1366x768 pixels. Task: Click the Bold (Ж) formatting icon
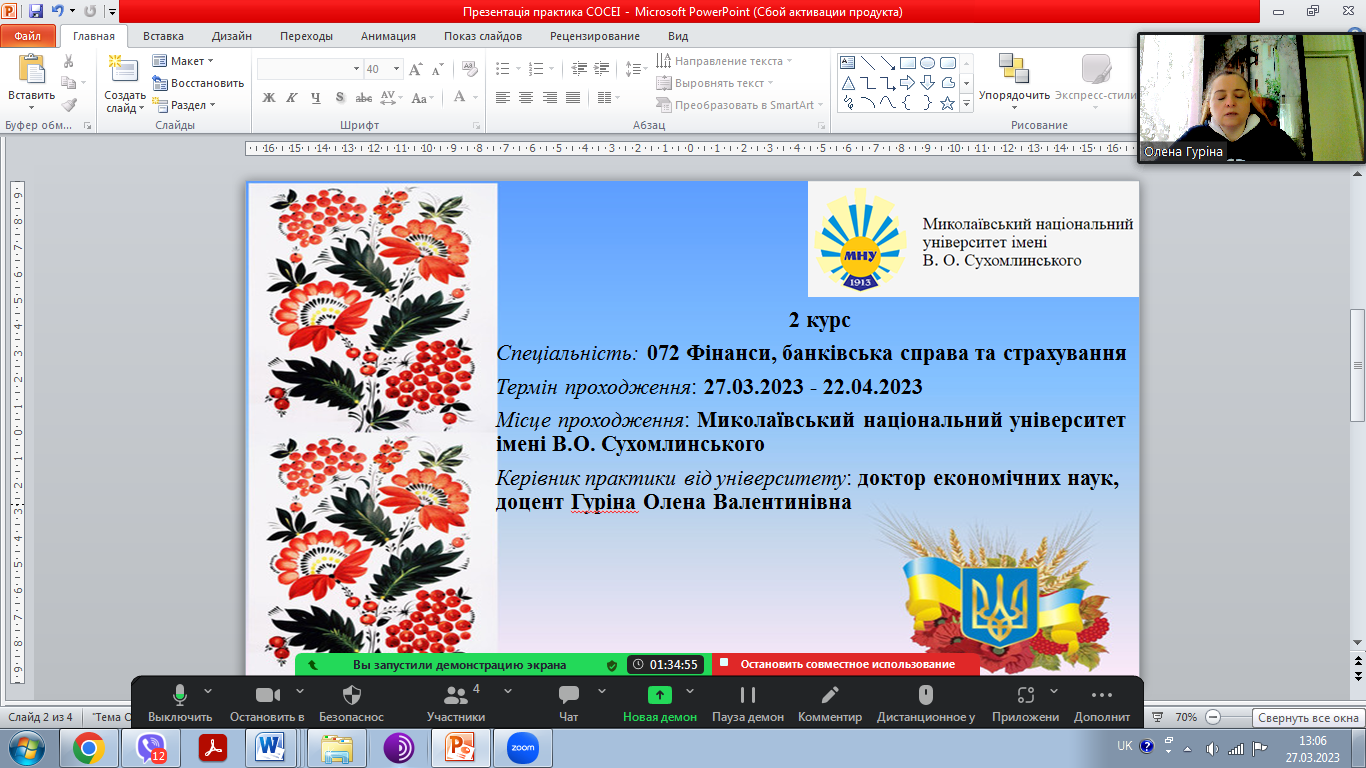268,98
